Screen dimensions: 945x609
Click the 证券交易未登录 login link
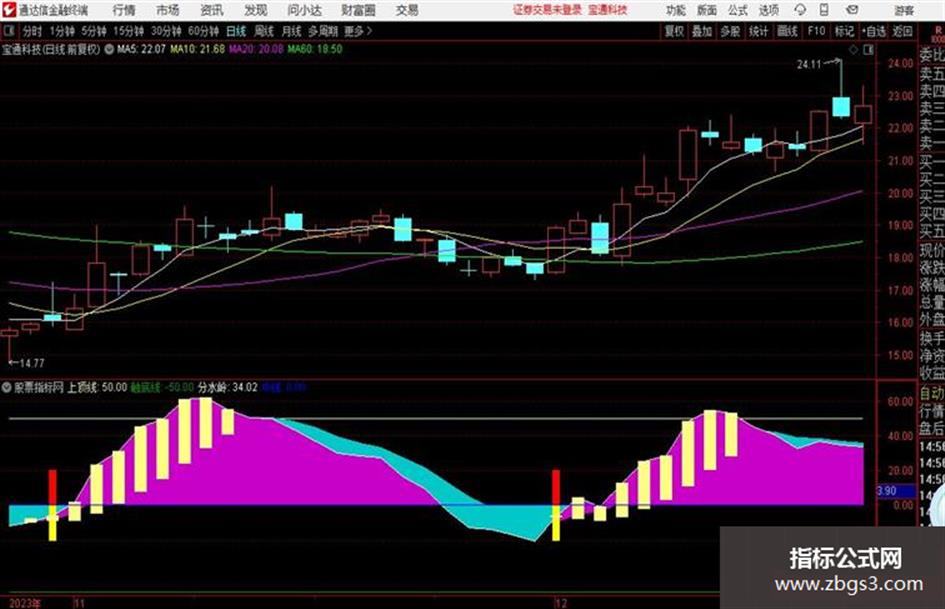tap(547, 10)
